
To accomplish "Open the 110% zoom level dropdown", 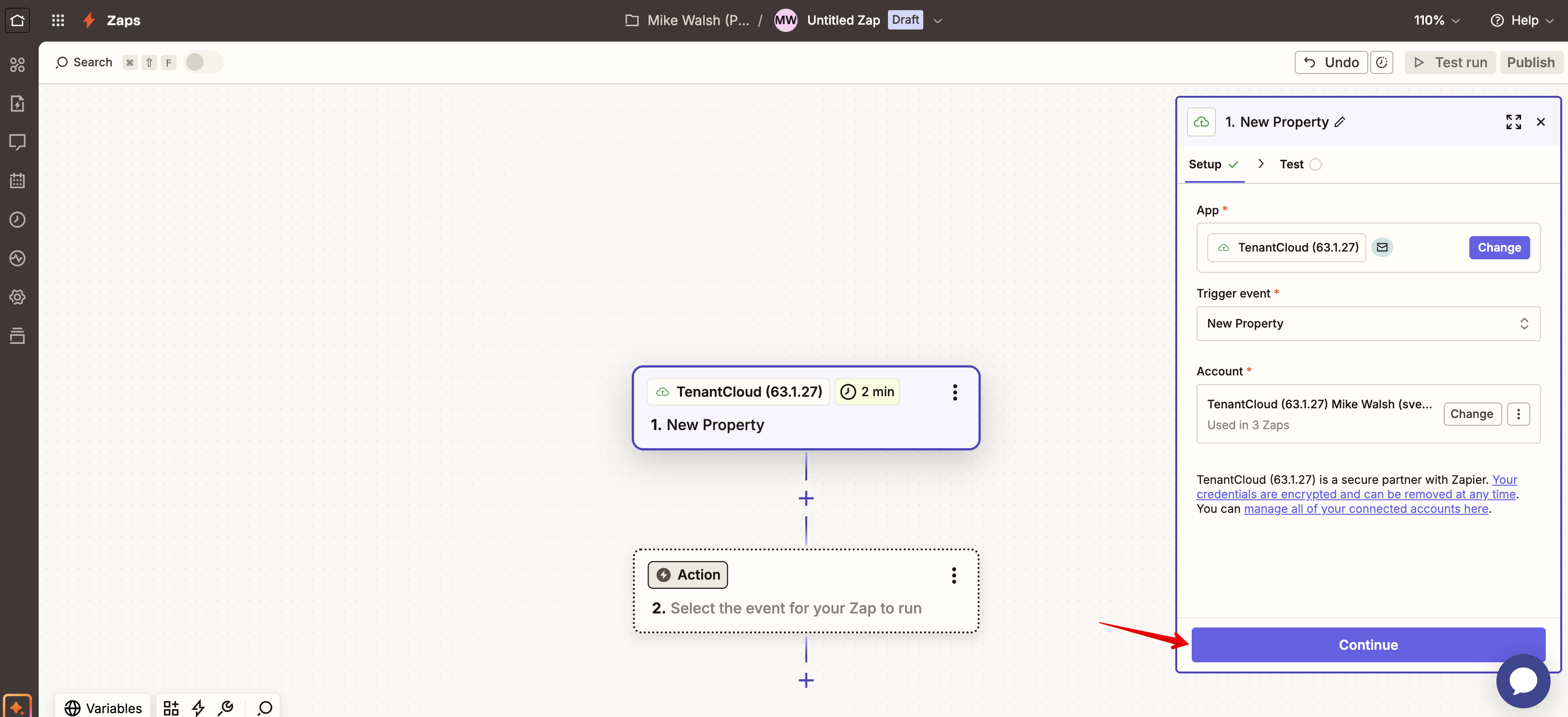I will 1436,20.
